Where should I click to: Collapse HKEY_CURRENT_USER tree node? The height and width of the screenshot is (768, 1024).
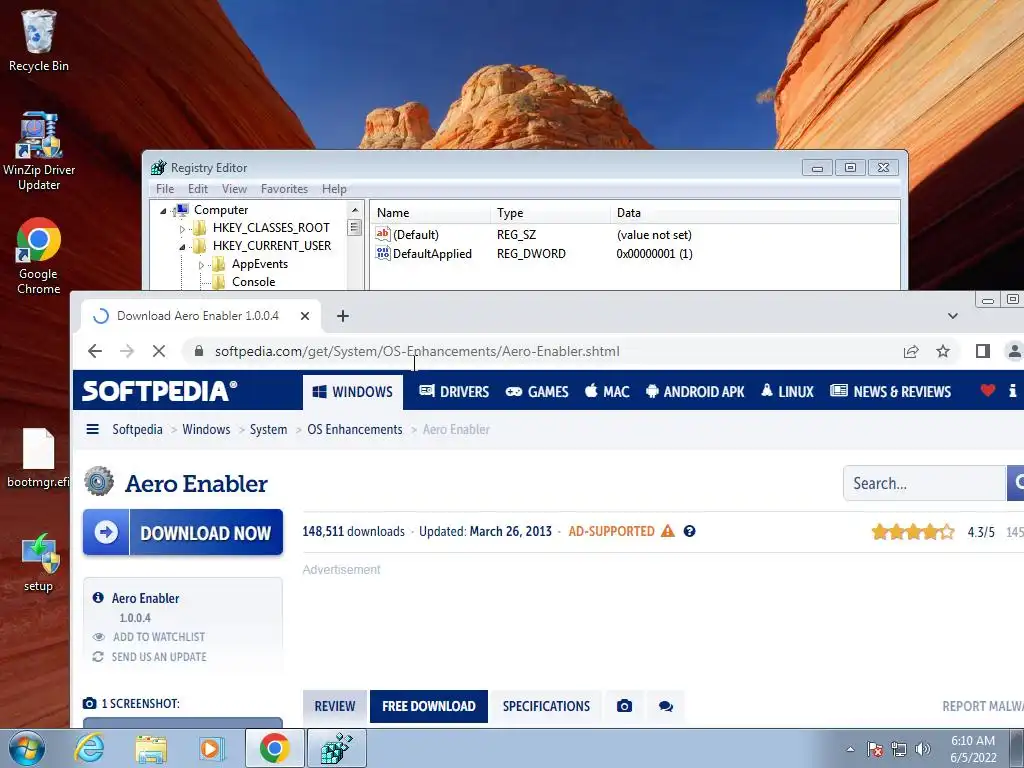pyautogui.click(x=182, y=247)
